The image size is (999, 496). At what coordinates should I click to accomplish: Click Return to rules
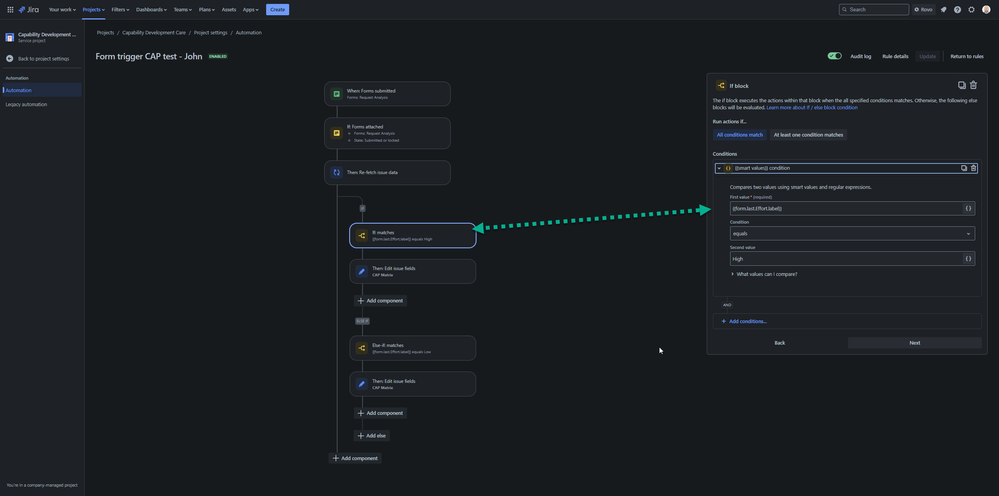coord(967,56)
